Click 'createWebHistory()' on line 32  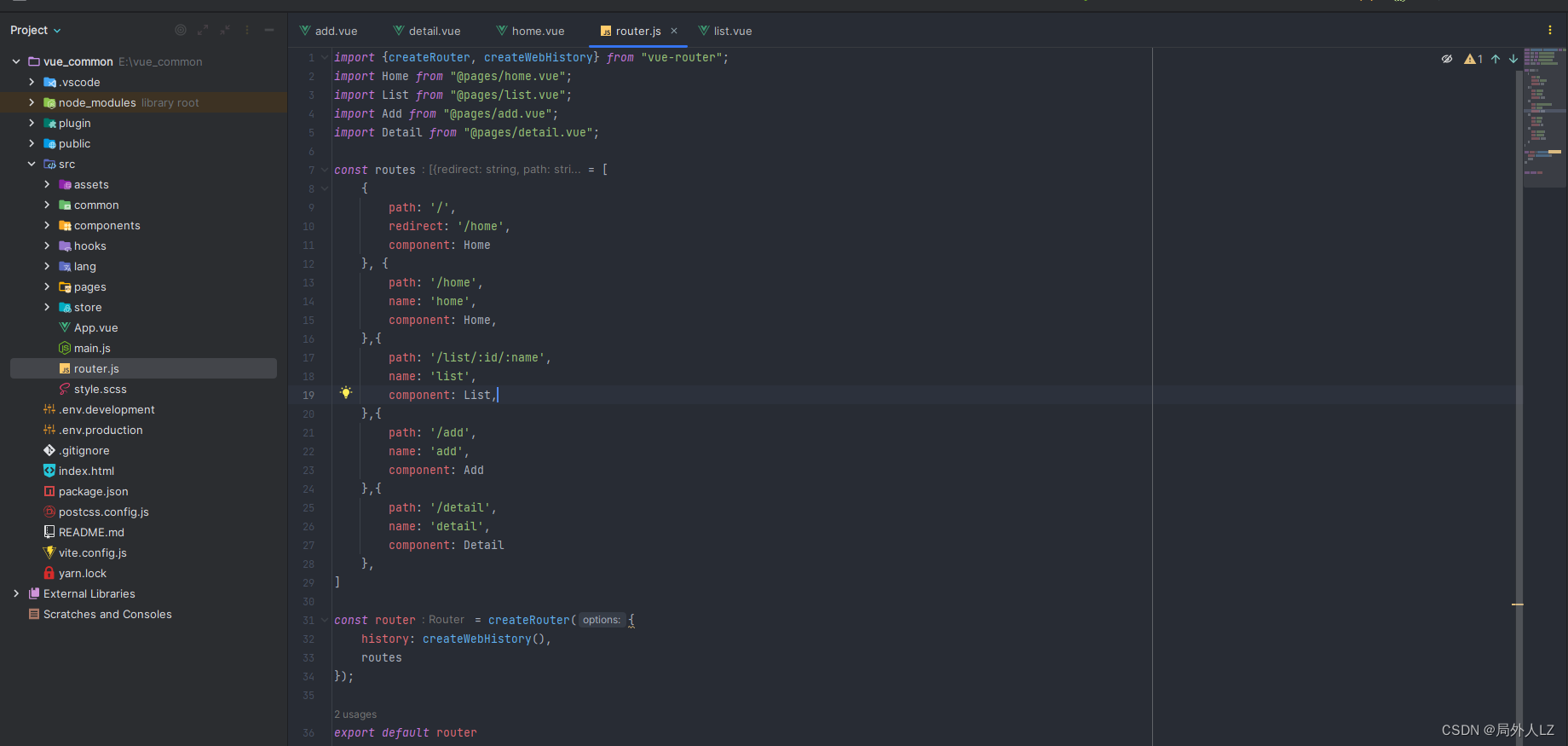point(484,639)
